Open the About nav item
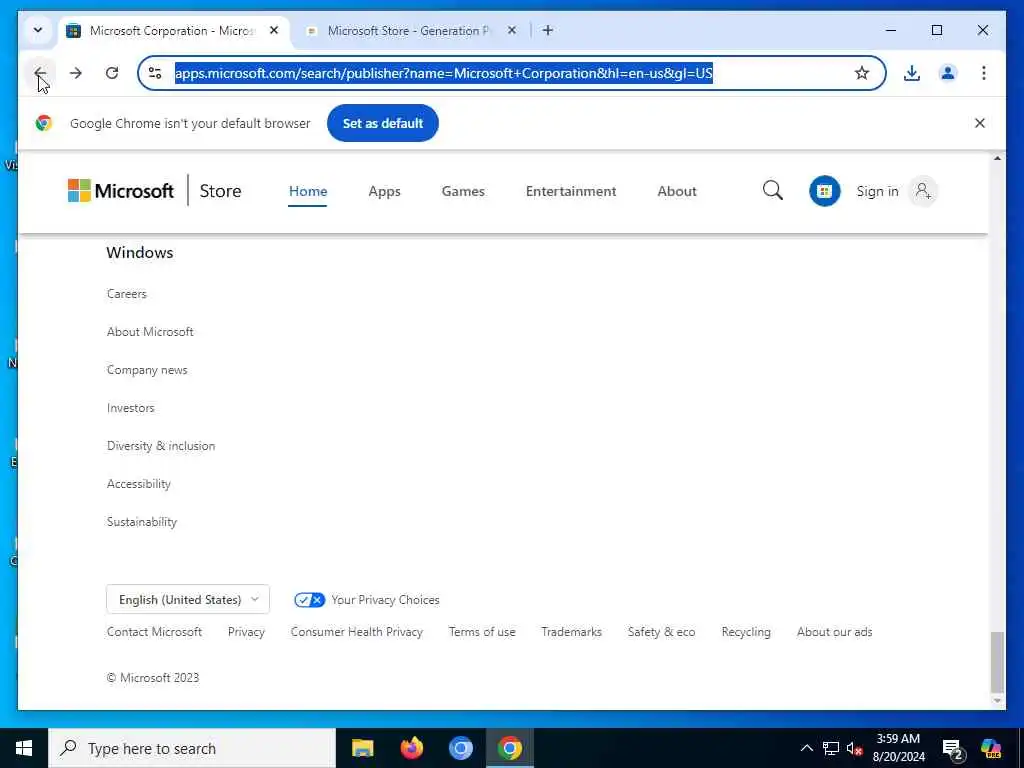1024x768 pixels. point(677,191)
